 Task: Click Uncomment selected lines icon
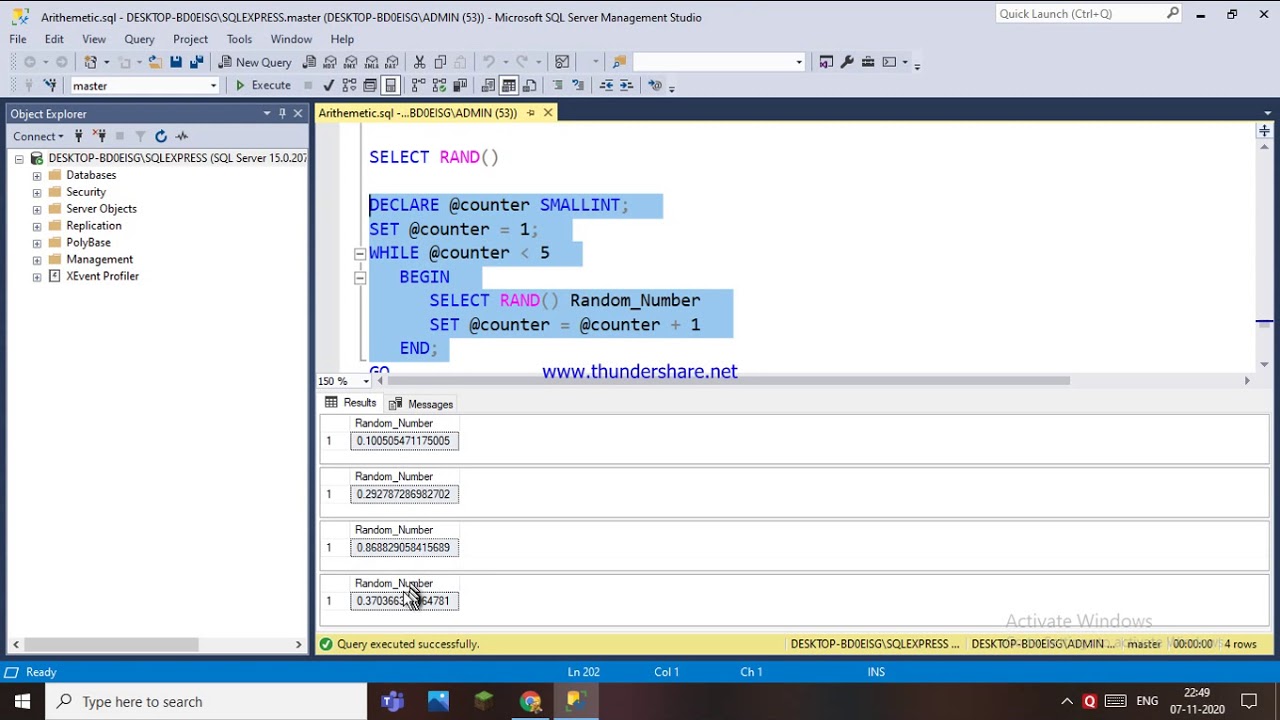tap(578, 85)
